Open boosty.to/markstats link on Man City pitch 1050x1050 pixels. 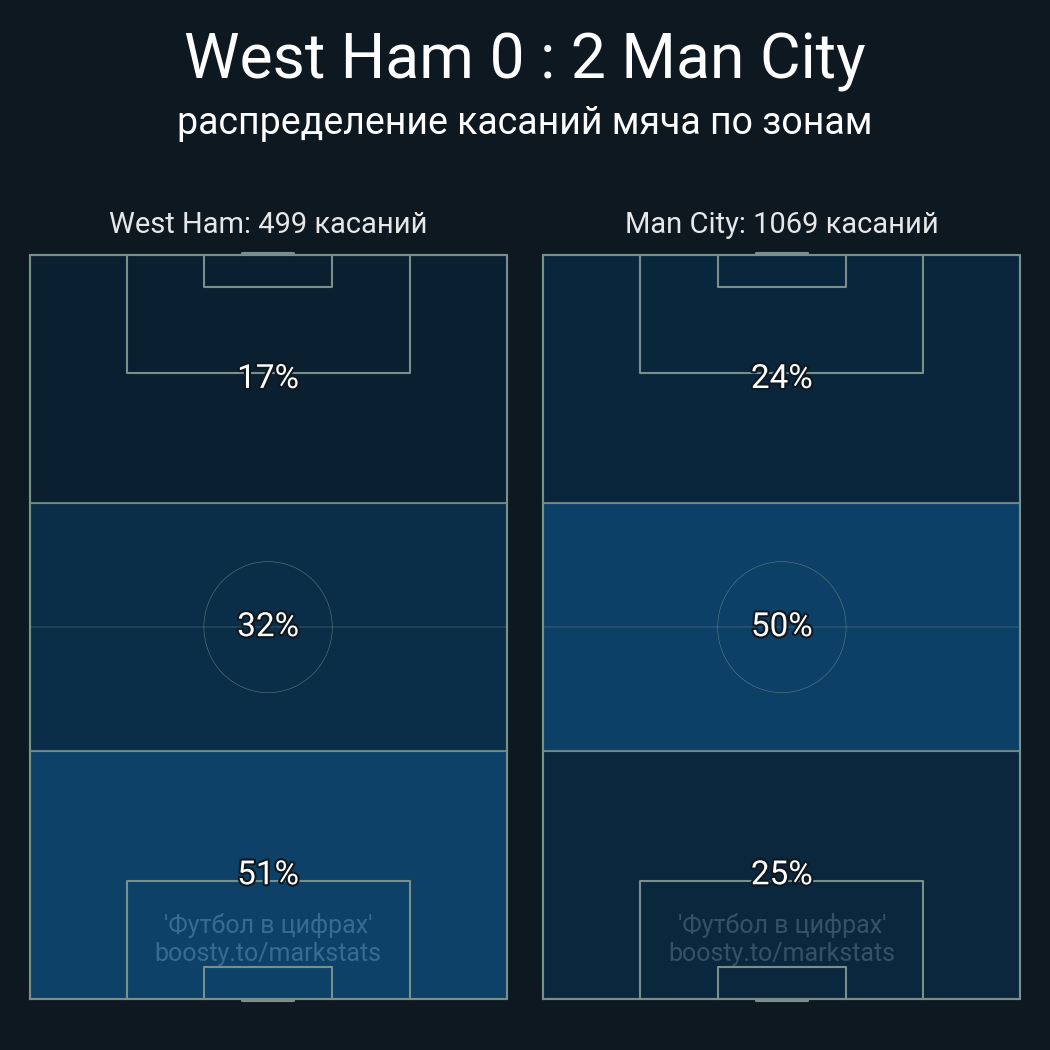782,952
